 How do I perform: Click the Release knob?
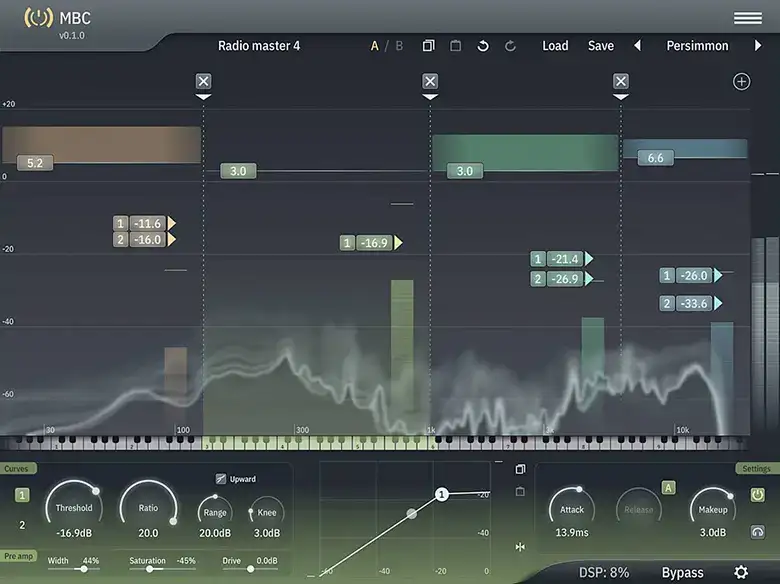pyautogui.click(x=639, y=508)
